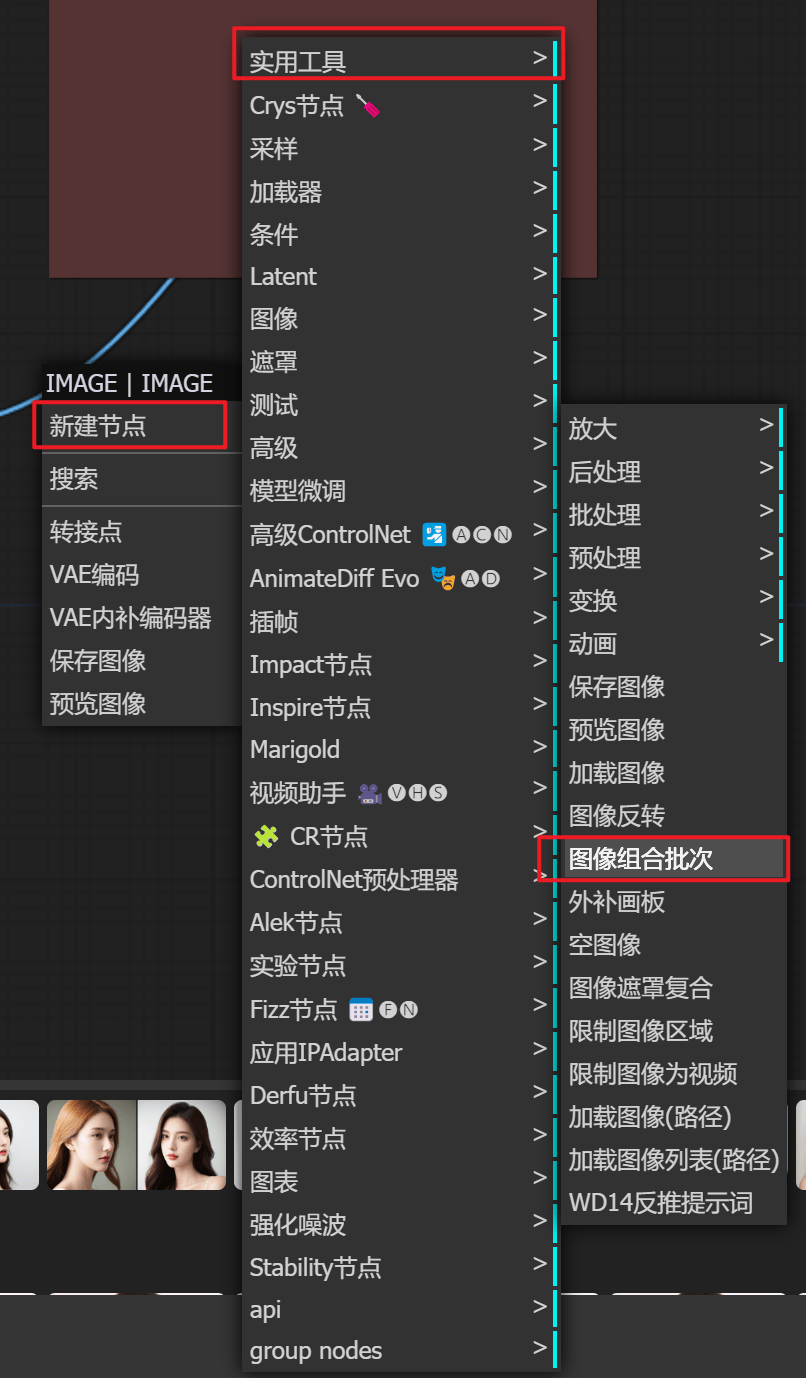The height and width of the screenshot is (1378, 806).
Task: Add a VAE编码 node
Action: [142, 574]
